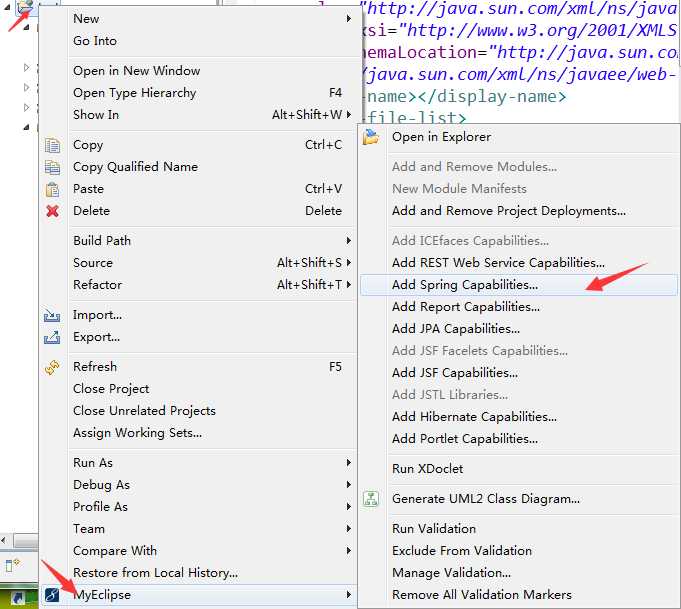Open the MyEclipse submenu
The image size is (681, 609).
pyautogui.click(x=198, y=595)
